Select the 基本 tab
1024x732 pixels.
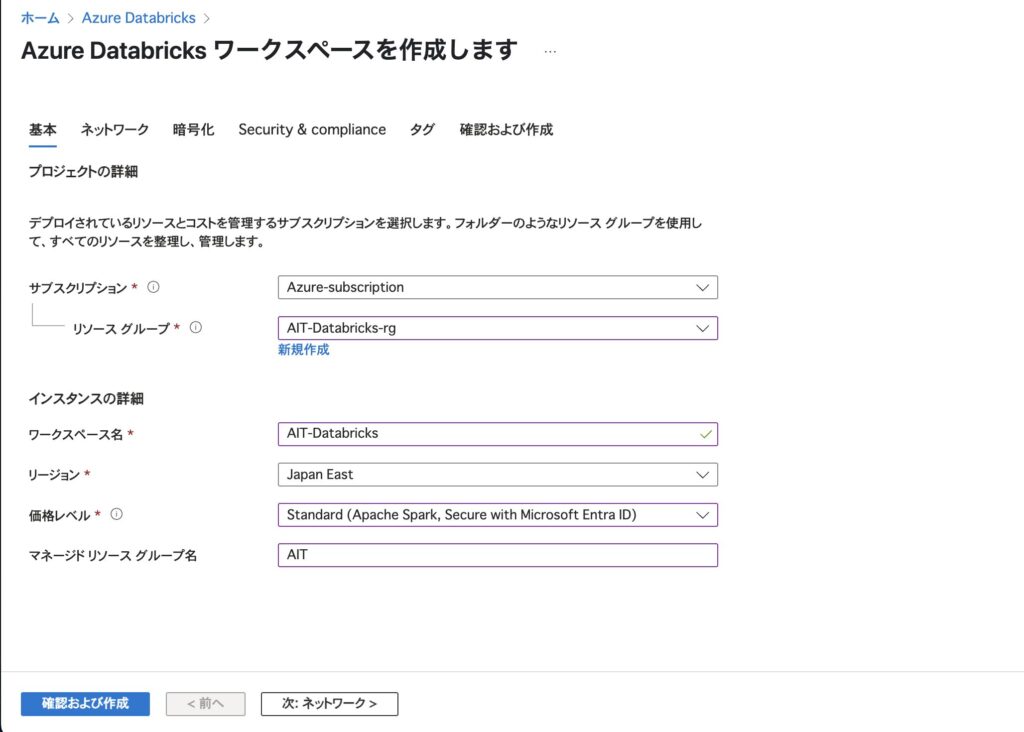pos(42,130)
